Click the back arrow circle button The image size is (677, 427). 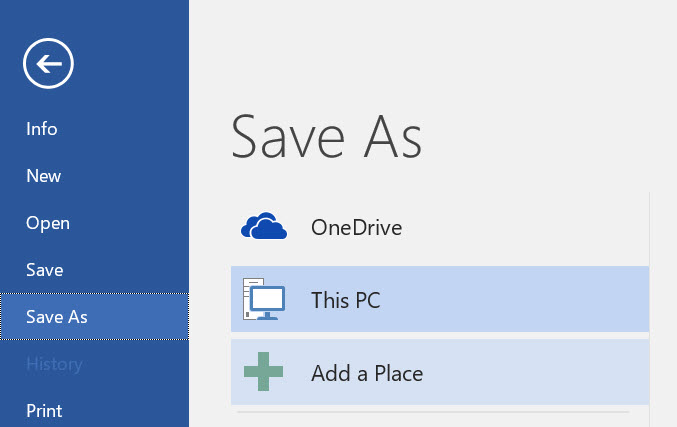coord(48,63)
